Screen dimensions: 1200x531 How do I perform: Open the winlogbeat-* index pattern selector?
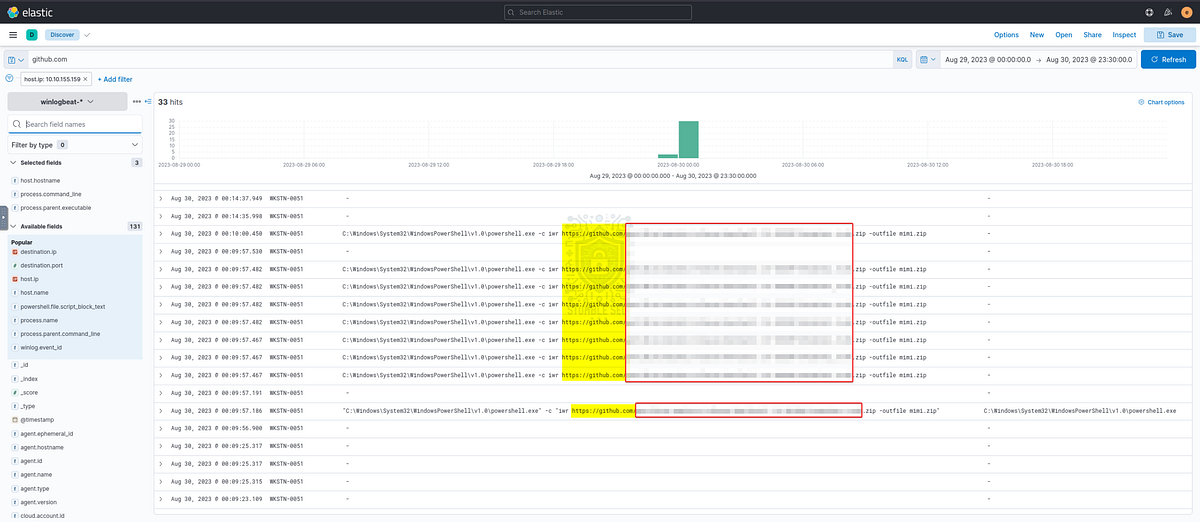click(67, 102)
